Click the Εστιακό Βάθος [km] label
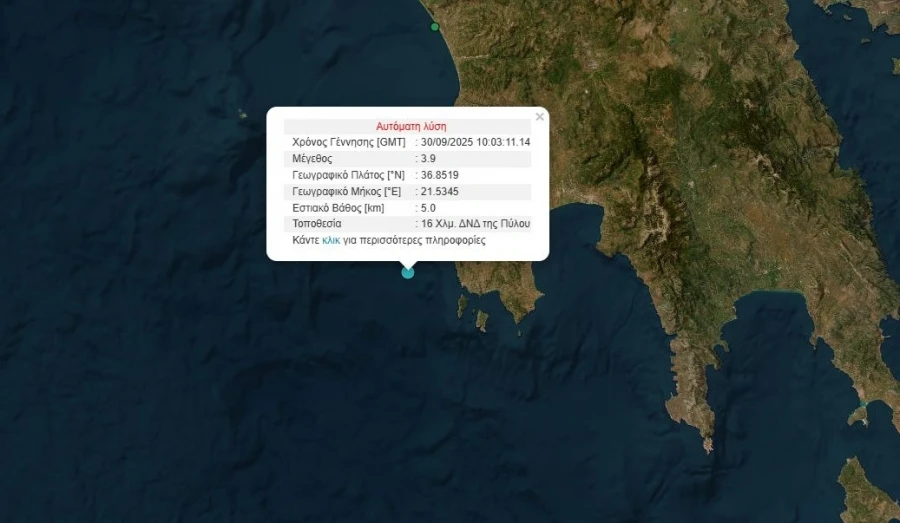Image resolution: width=900 pixels, height=523 pixels. 339,208
